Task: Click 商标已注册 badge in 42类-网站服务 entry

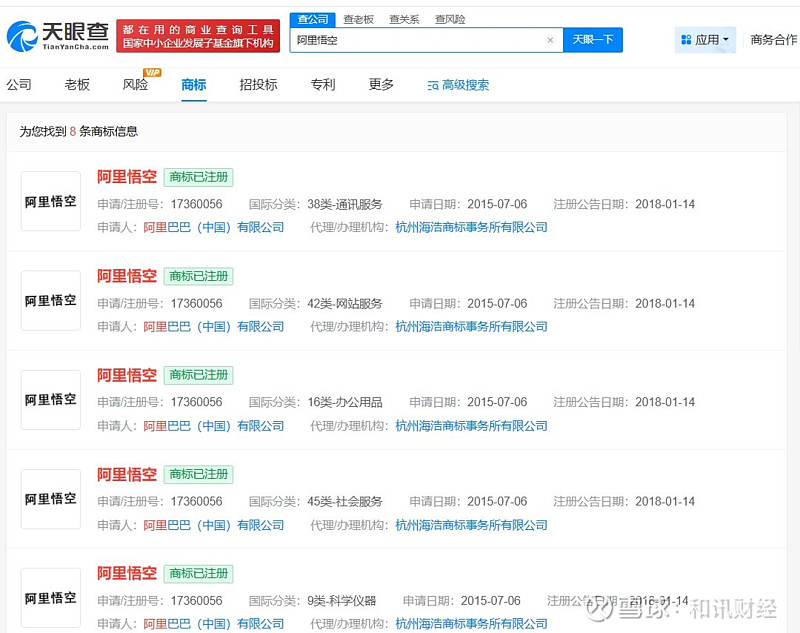Action: pos(198,276)
